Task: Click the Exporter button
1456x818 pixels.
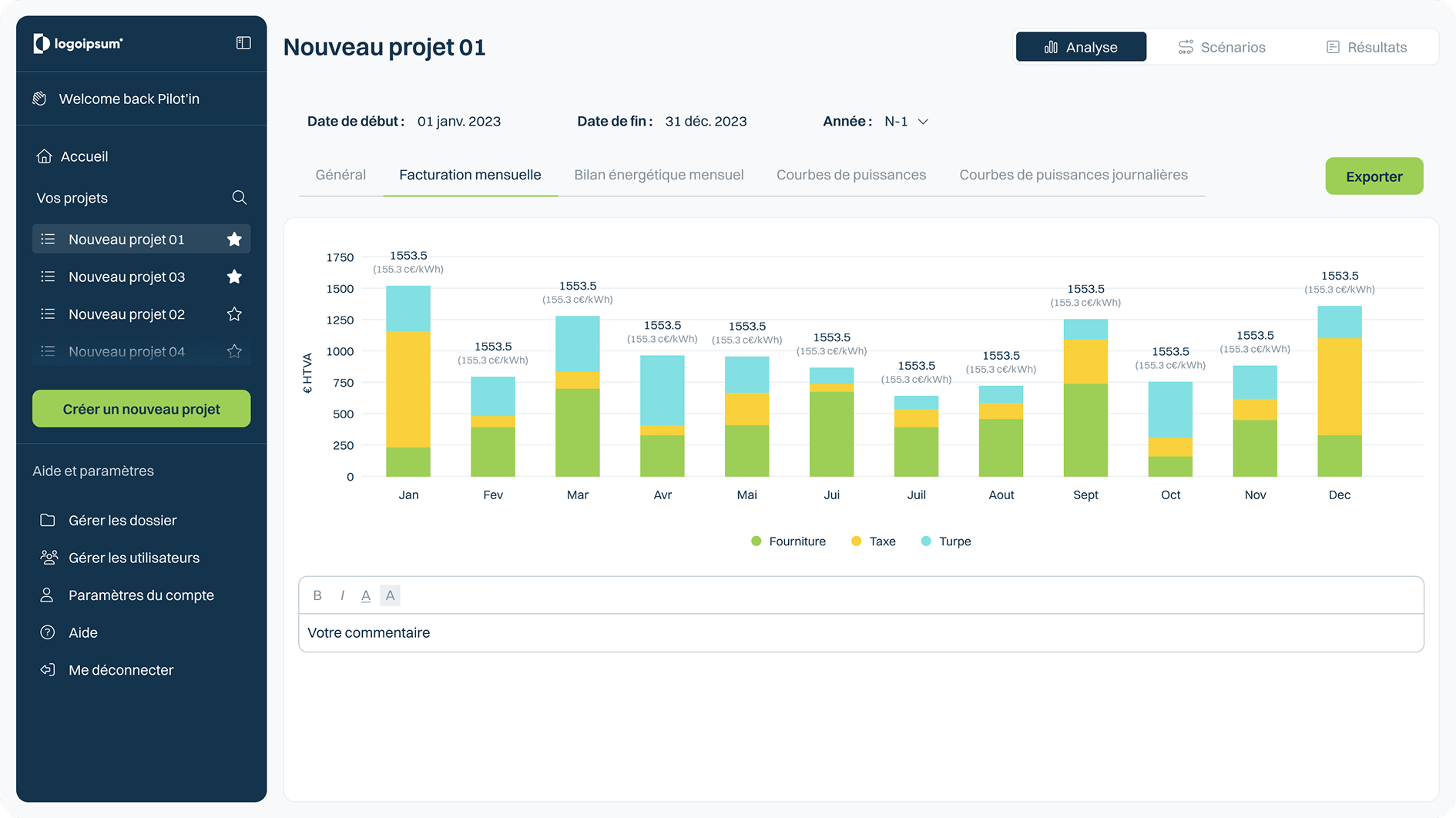Action: click(x=1374, y=176)
